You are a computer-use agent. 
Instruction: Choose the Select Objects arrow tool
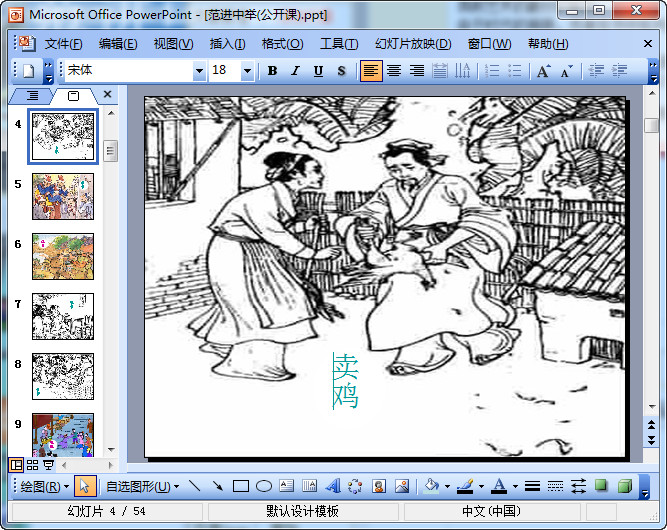pos(85,486)
